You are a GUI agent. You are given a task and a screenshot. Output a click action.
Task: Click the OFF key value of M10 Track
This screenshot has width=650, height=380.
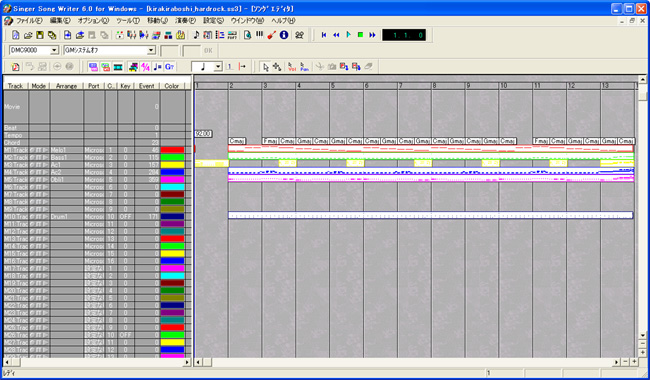126,216
